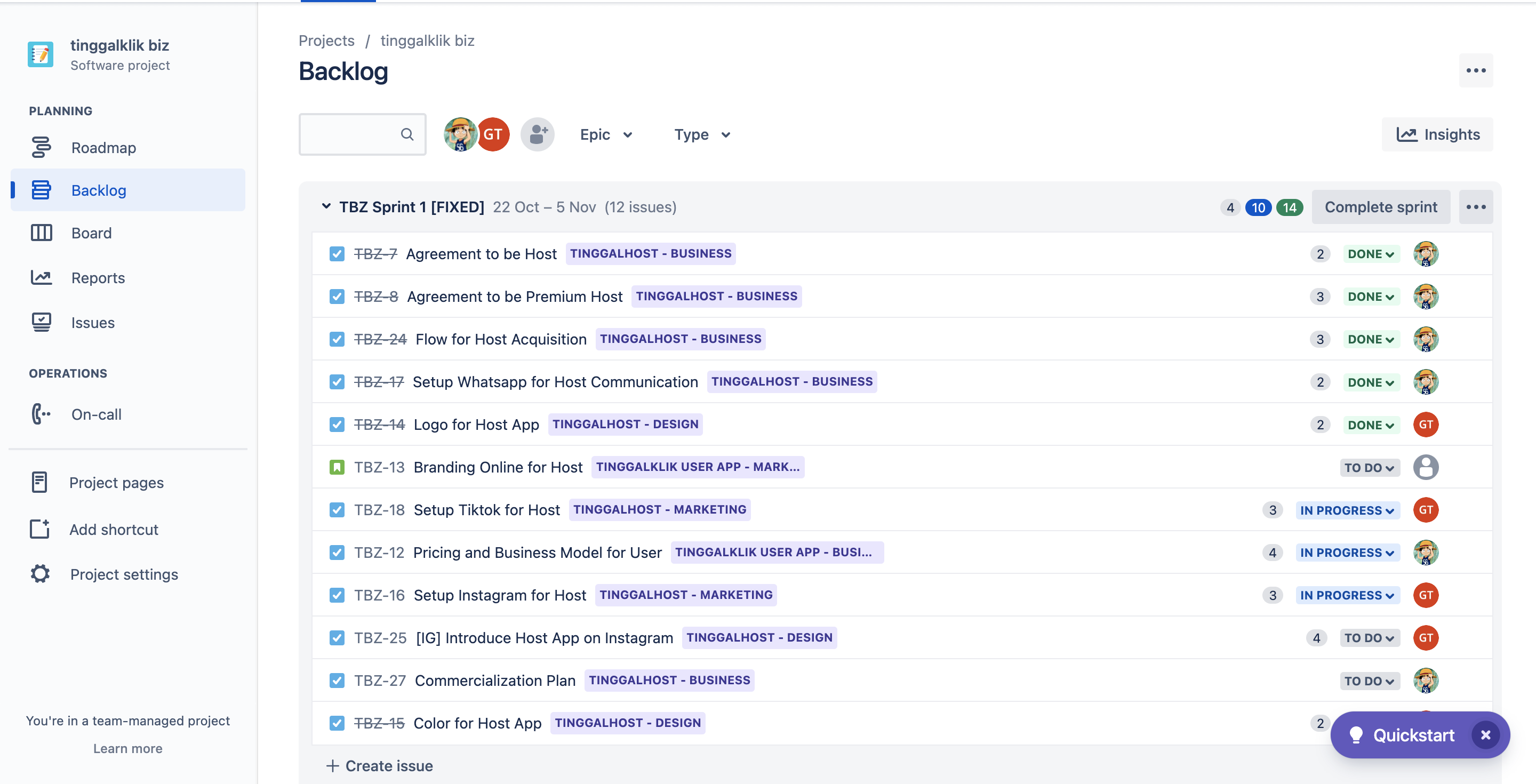This screenshot has width=1536, height=784.
Task: Click the add people avatar icon
Action: coord(537,134)
